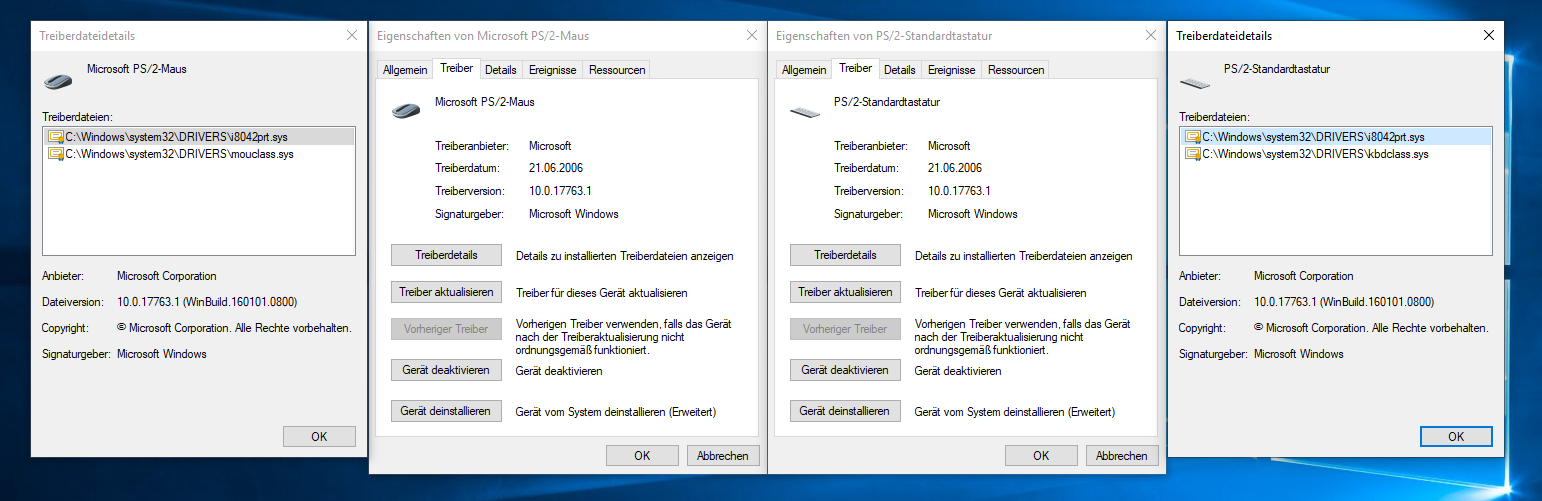
Task: Select Treiber tab in the Standardtastatur properties
Action: pyautogui.click(x=855, y=68)
